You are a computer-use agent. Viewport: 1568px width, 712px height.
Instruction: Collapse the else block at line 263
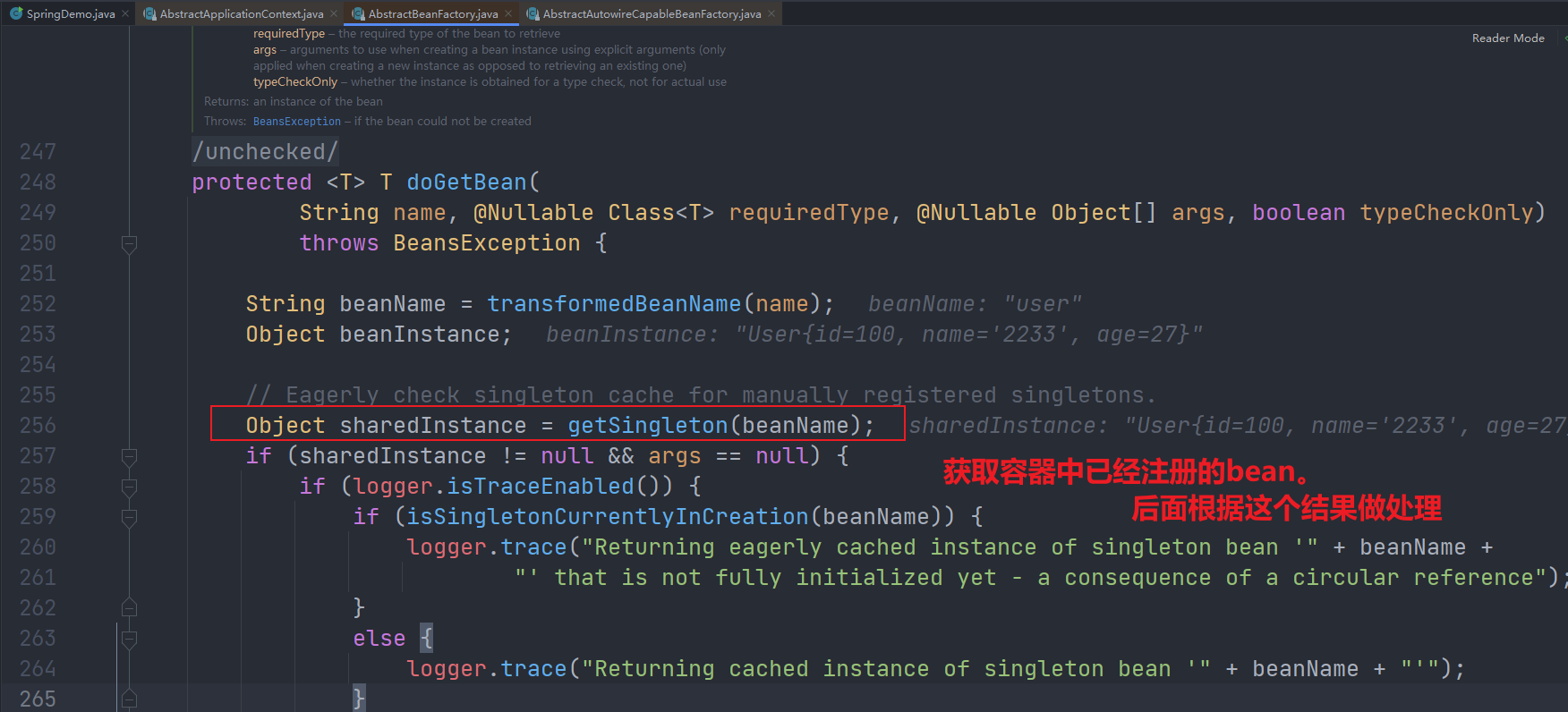[129, 639]
